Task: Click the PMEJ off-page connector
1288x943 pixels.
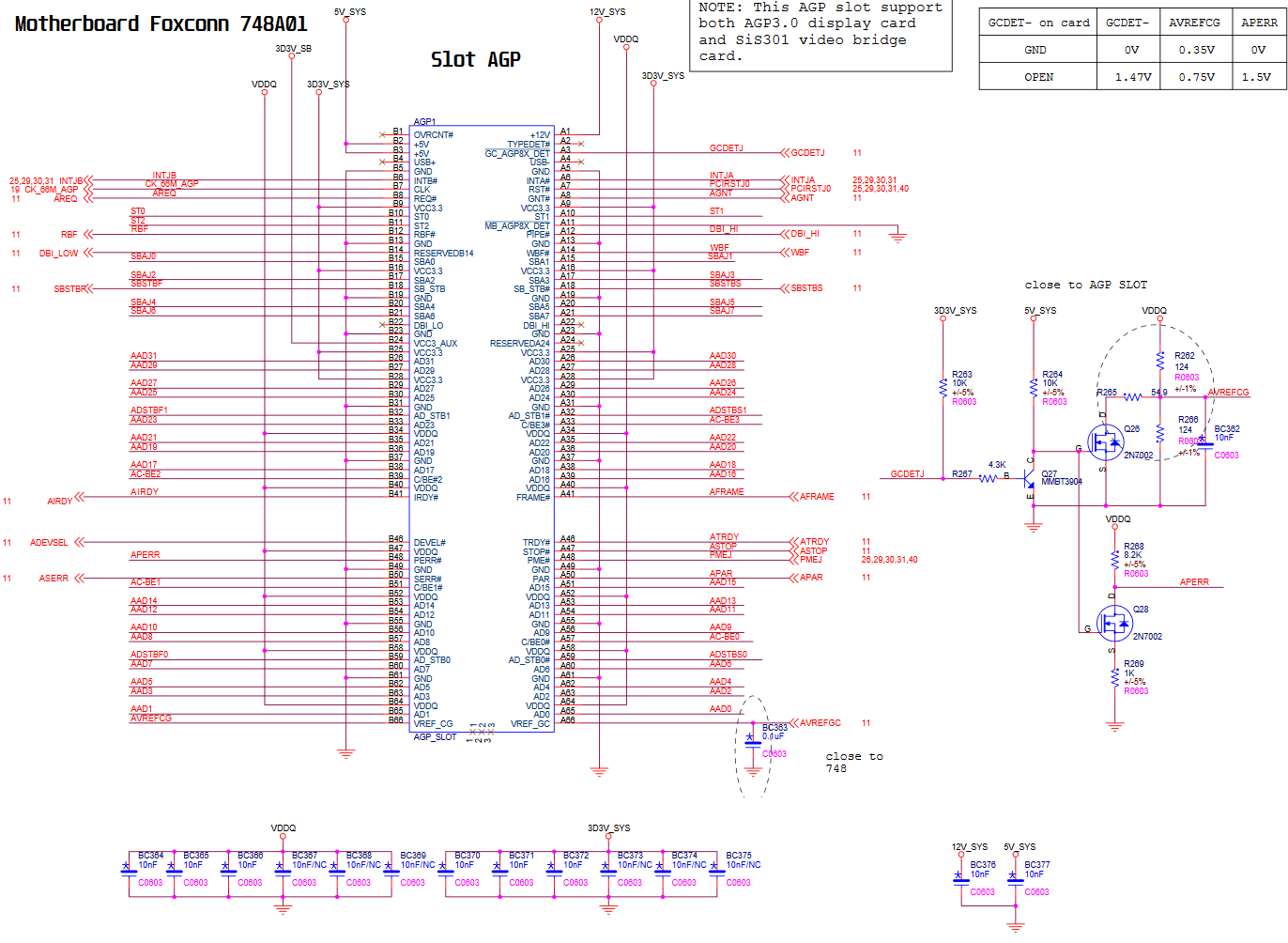Action: pyautogui.click(x=805, y=560)
